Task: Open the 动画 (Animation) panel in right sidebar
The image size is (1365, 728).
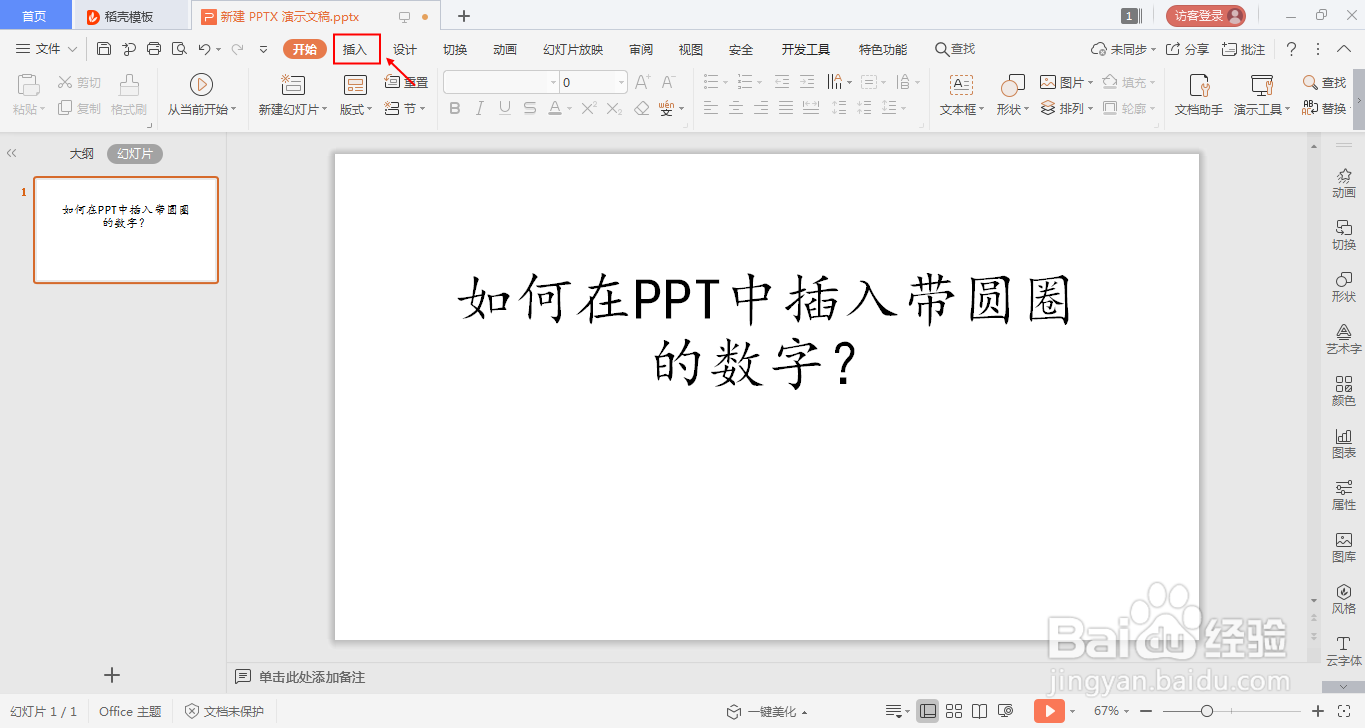Action: click(1343, 182)
